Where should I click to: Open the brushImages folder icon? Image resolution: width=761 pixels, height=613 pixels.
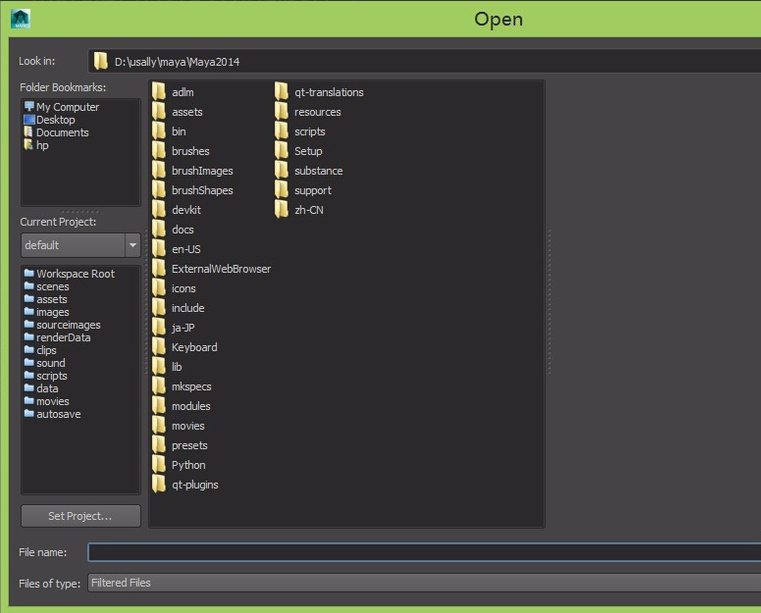click(159, 170)
